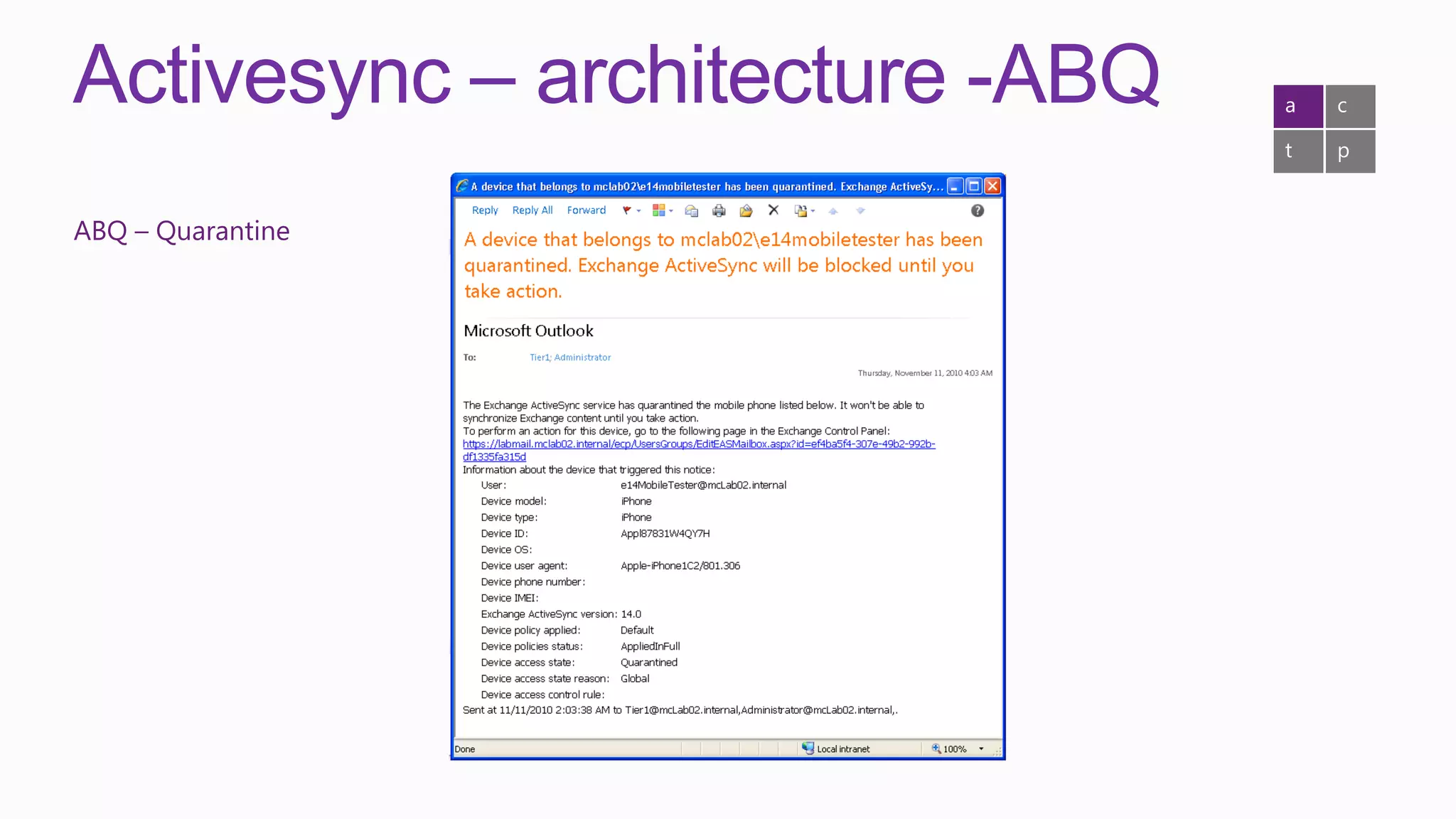The image size is (1456, 819).
Task: Minimize the quarantine message window
Action: pyautogui.click(x=955, y=186)
